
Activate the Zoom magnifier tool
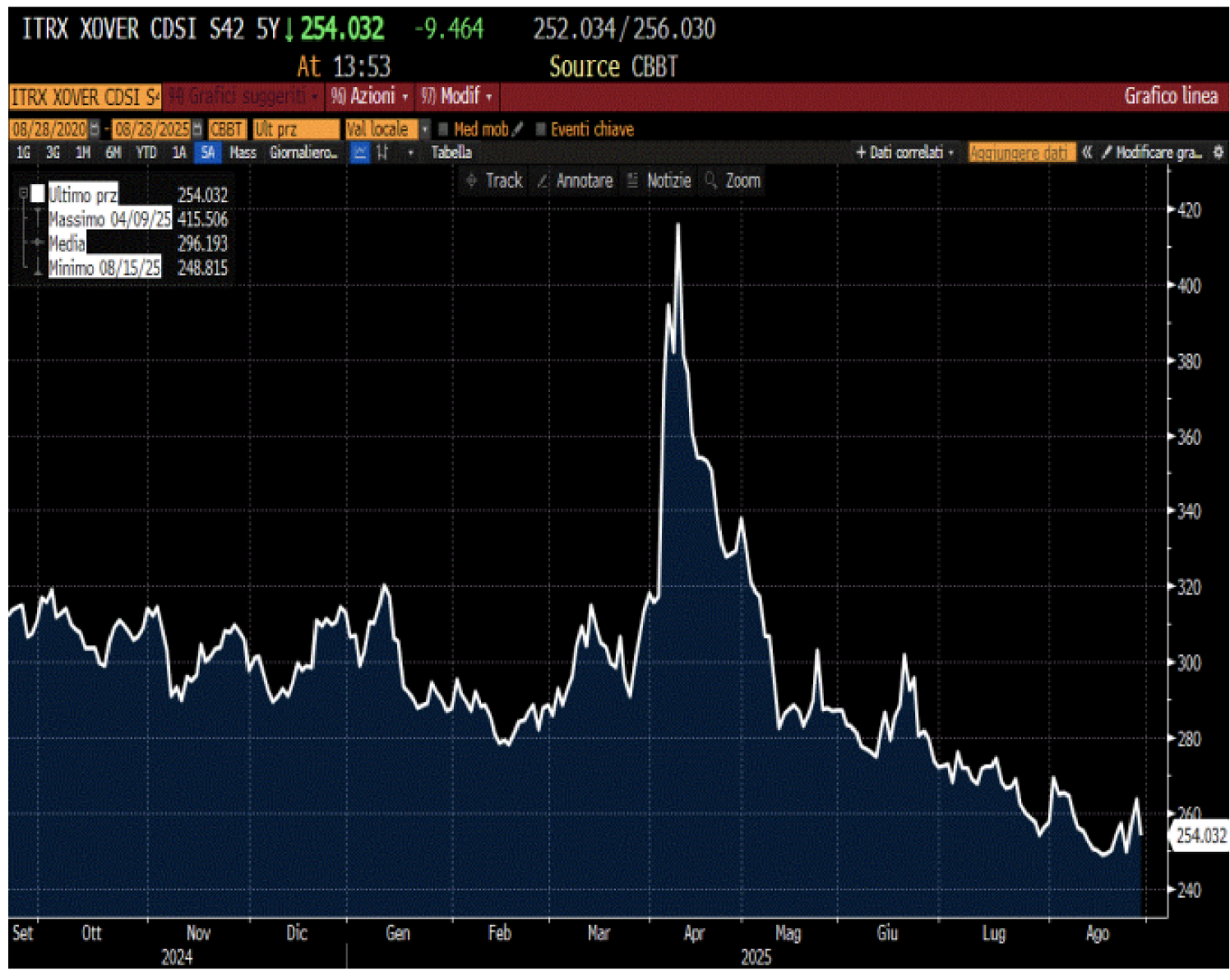tap(733, 181)
